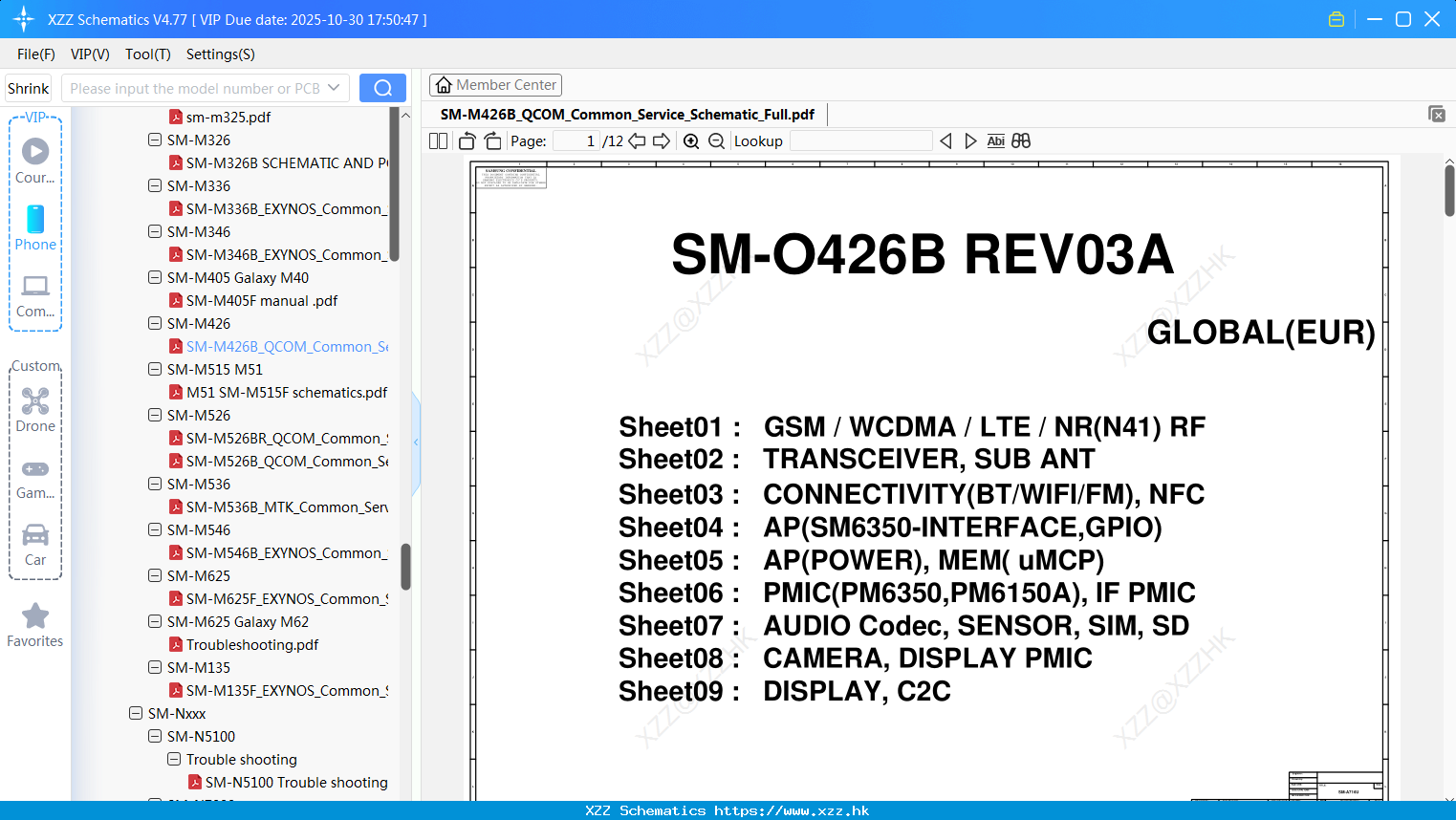Click the yellow VIP gift icon in title bar

1336,19
